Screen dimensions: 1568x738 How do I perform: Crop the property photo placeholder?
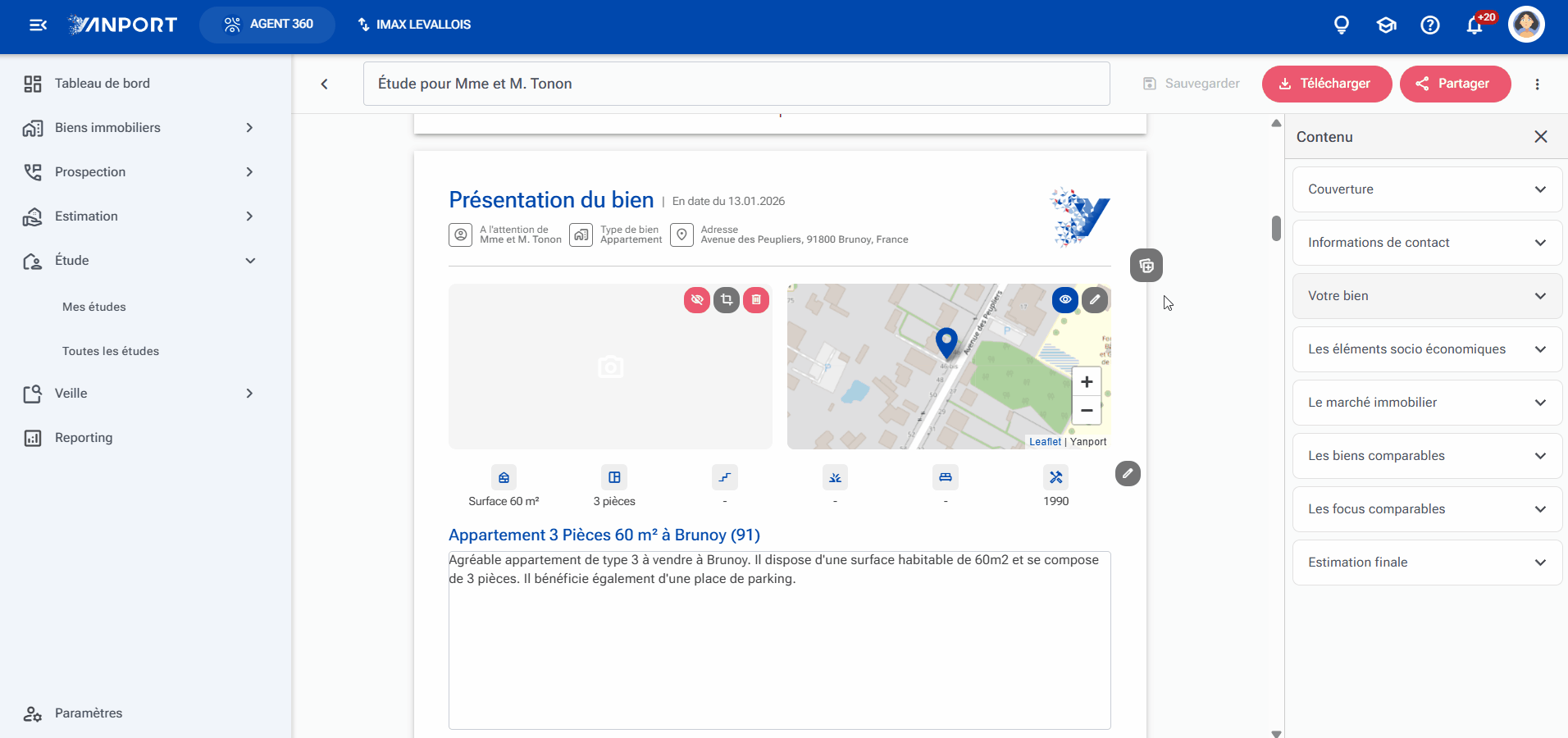(x=727, y=300)
